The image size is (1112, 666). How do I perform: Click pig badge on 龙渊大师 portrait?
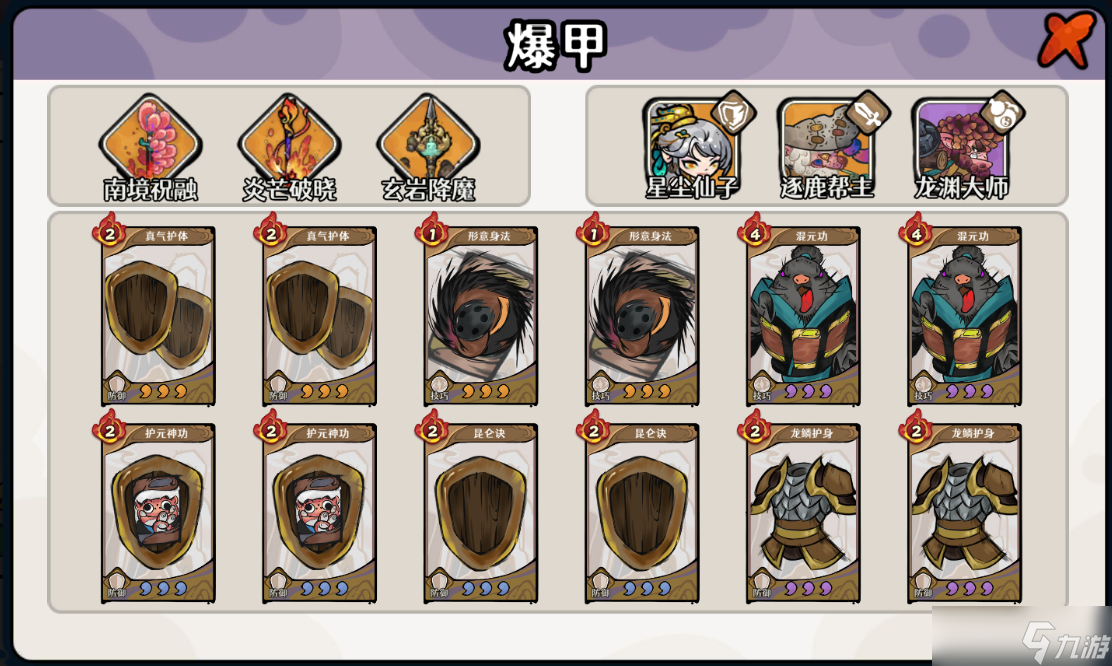click(1003, 112)
